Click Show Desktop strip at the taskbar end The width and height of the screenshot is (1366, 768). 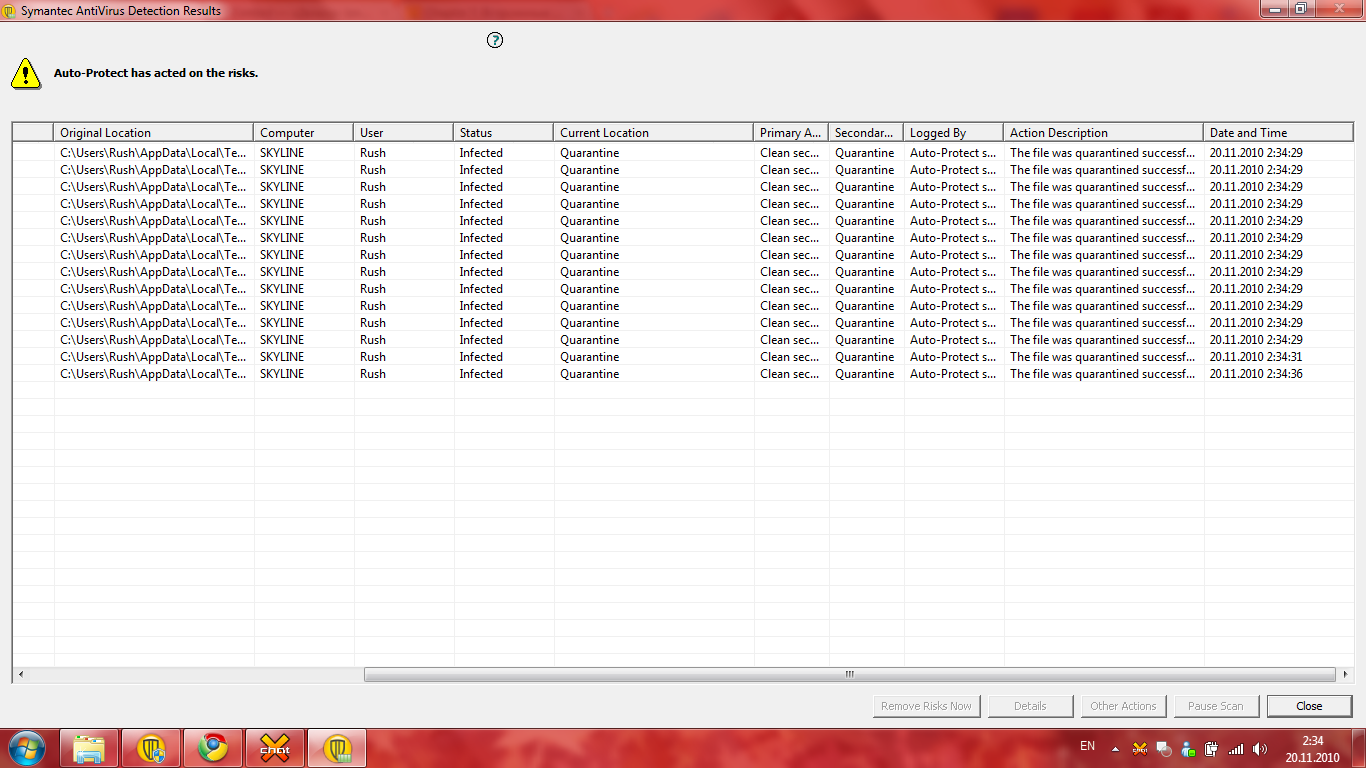click(x=1359, y=748)
